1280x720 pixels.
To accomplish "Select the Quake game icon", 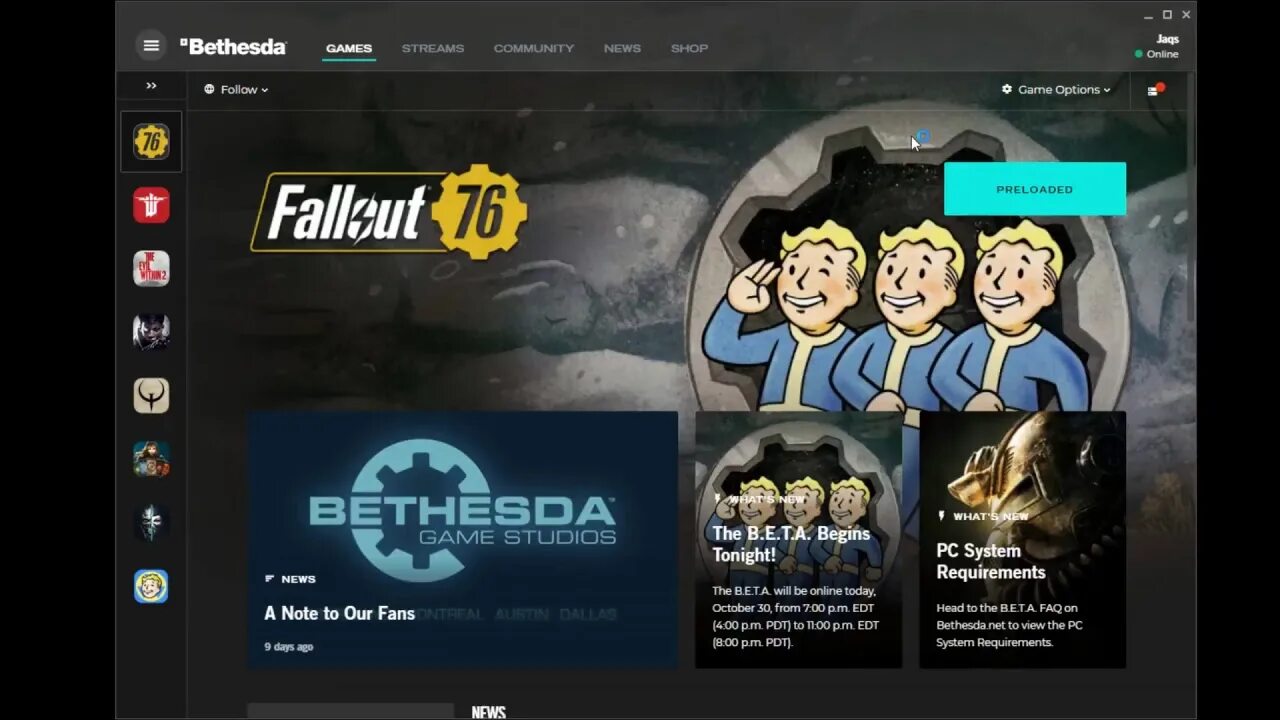I will click(x=151, y=395).
